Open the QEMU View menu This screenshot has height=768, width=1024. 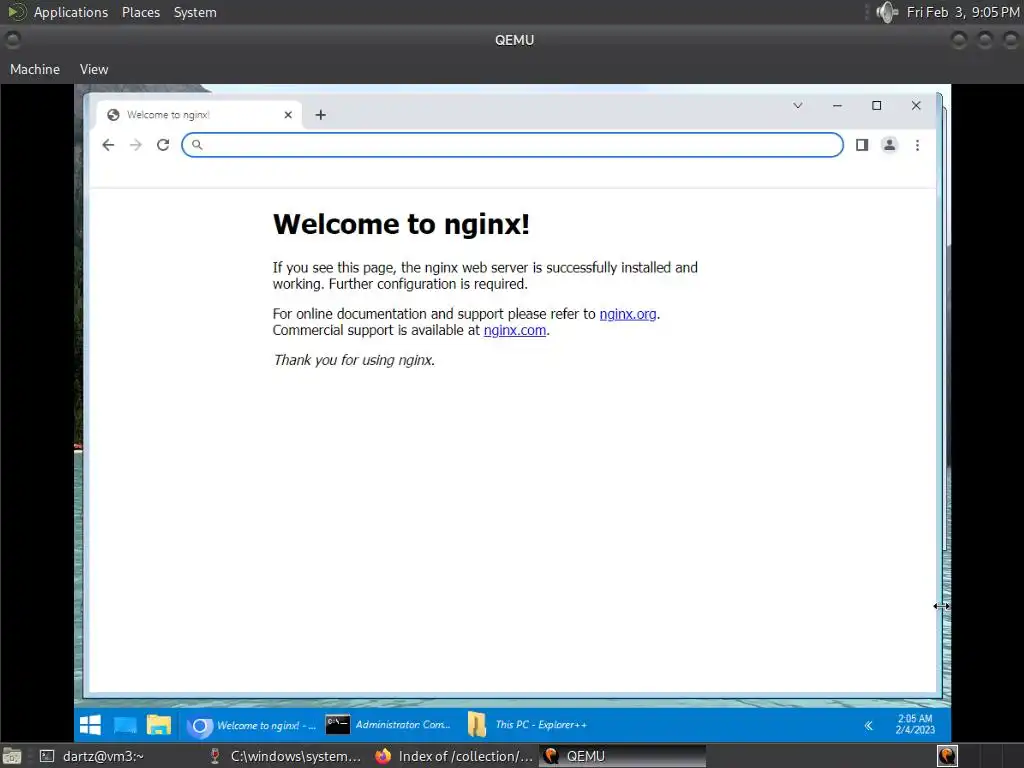tap(94, 69)
